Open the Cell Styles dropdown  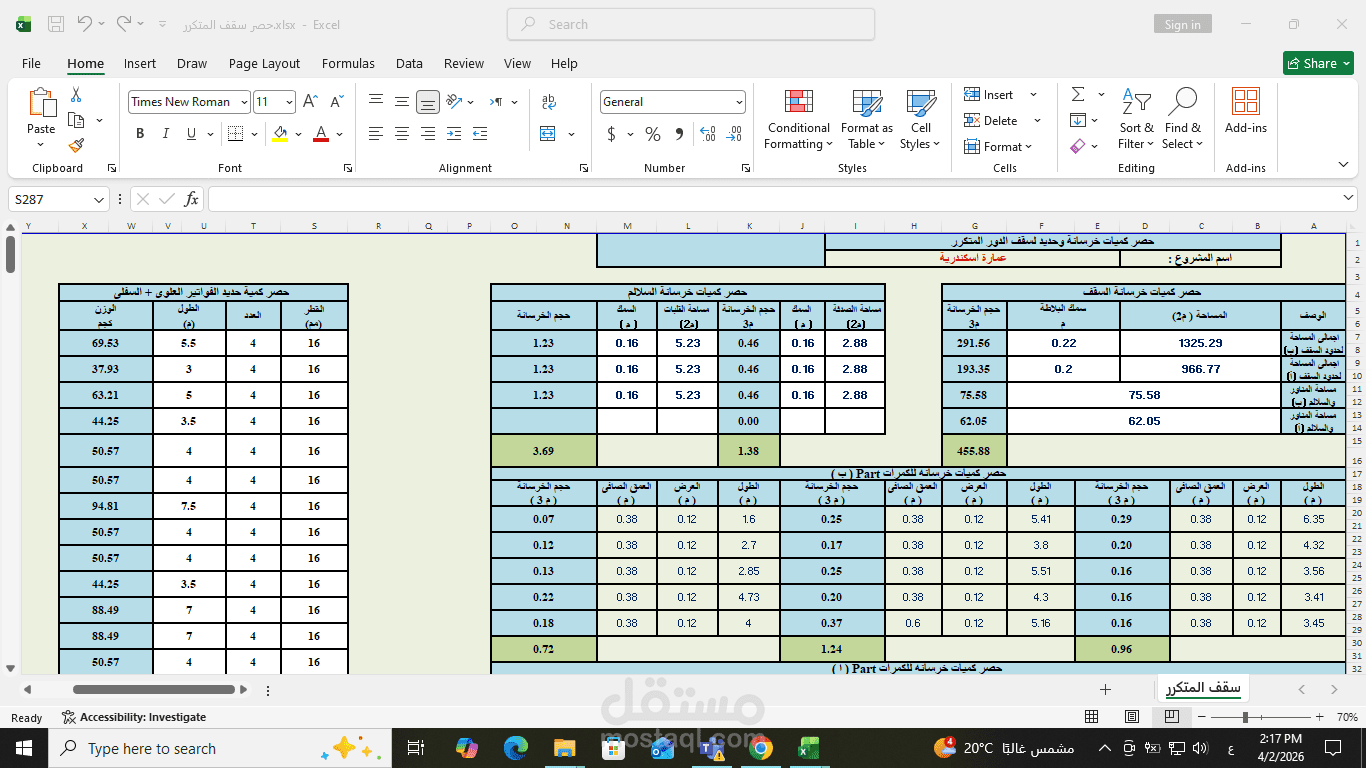[920, 119]
